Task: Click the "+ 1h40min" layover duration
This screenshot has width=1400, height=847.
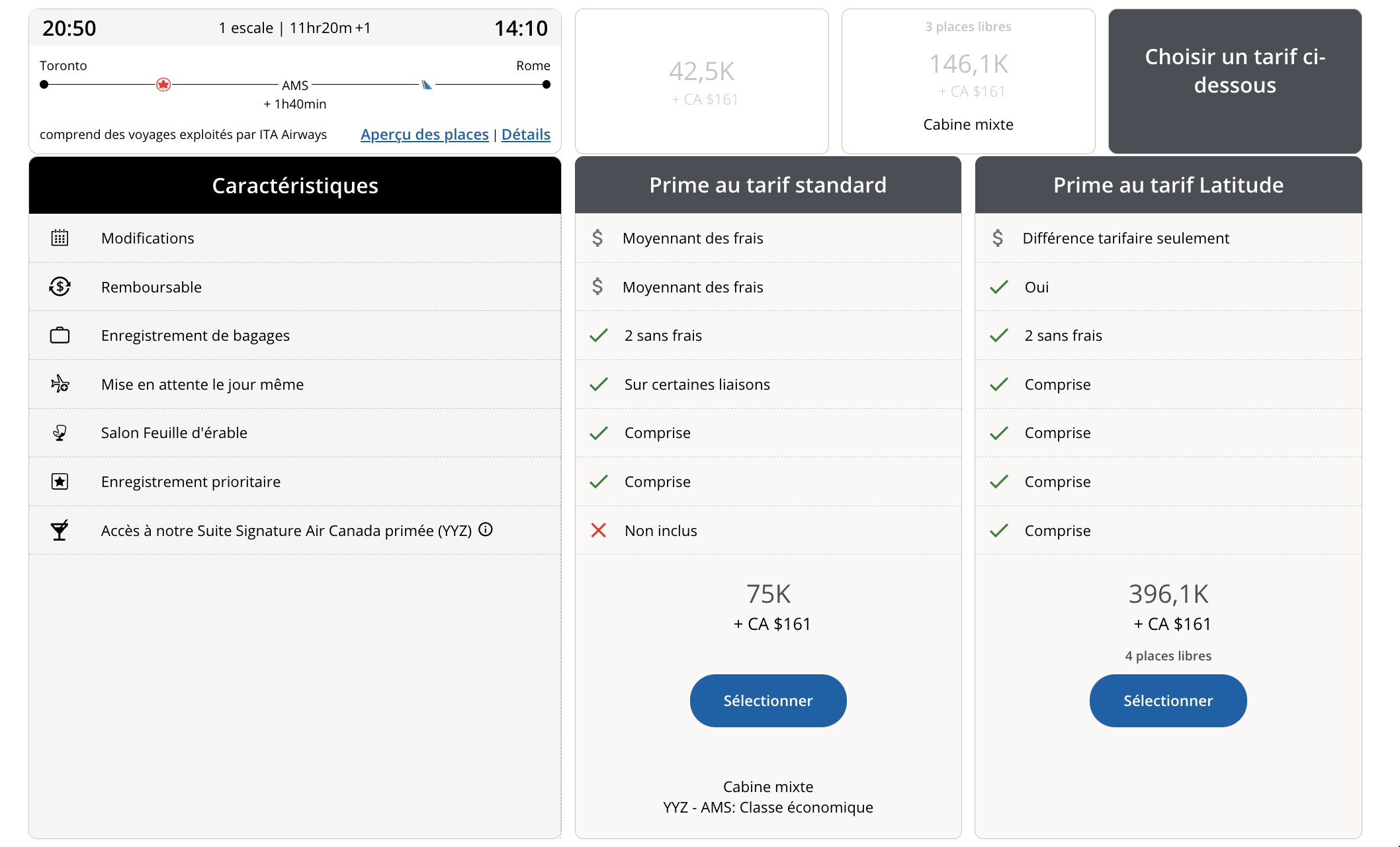Action: 295,104
